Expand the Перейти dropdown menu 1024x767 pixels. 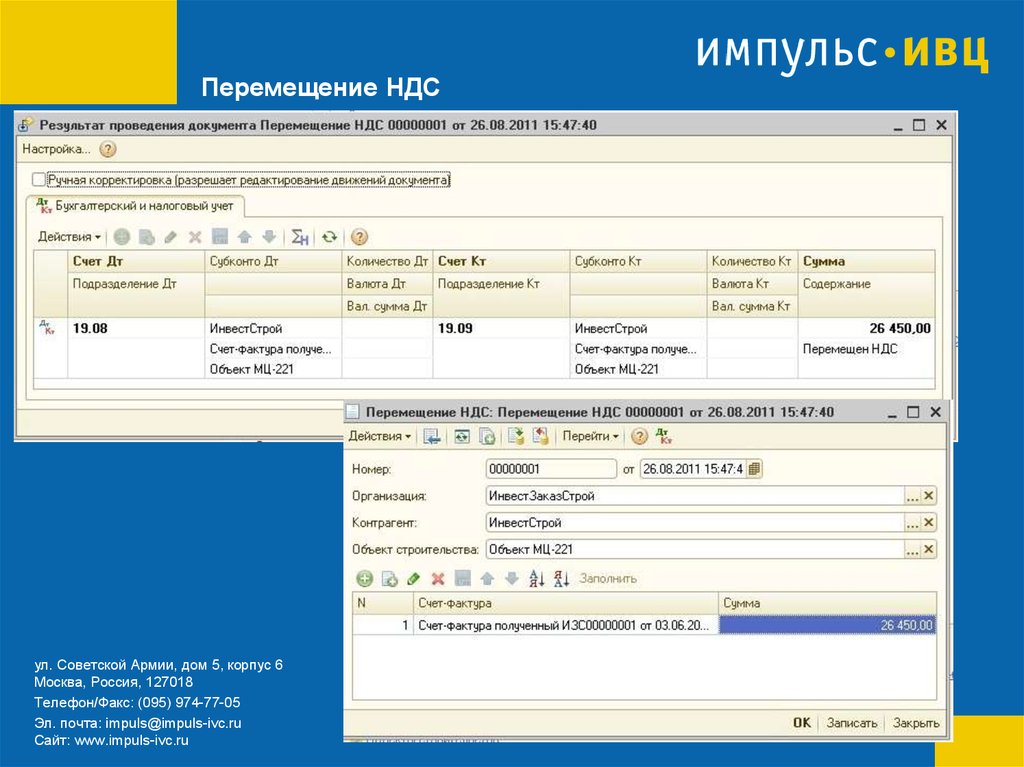[x=589, y=436]
